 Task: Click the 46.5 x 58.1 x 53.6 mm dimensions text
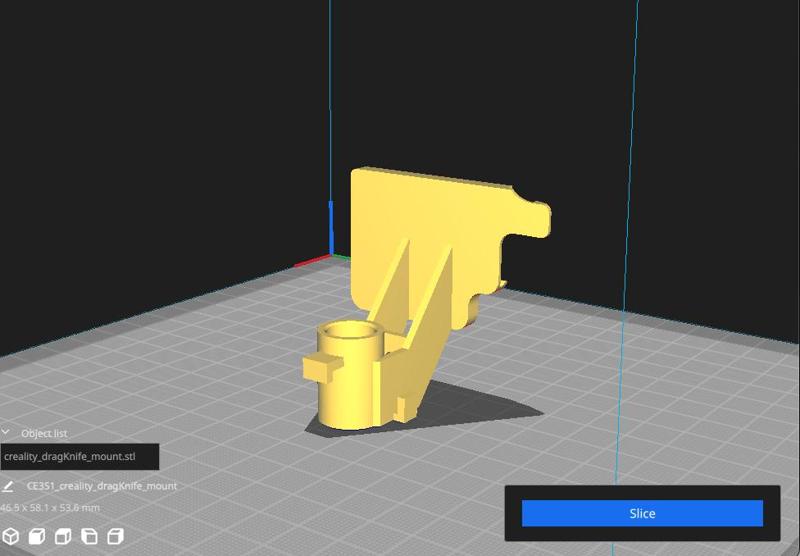50,508
